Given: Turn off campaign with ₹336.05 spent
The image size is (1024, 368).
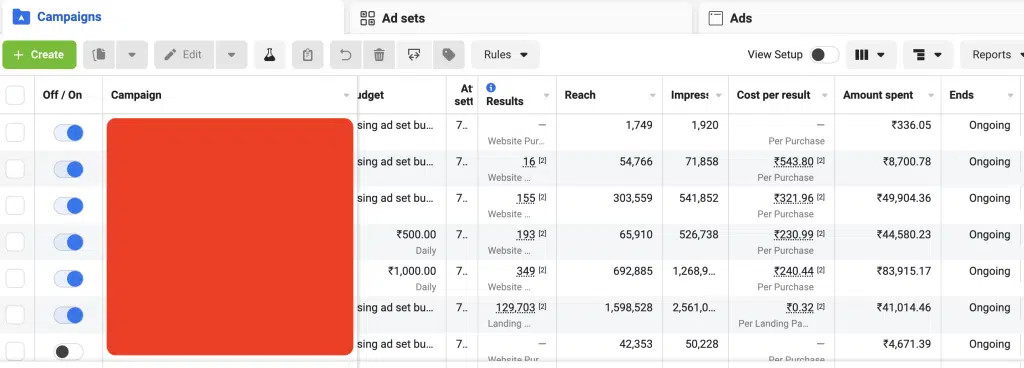Looking at the screenshot, I should [69, 133].
